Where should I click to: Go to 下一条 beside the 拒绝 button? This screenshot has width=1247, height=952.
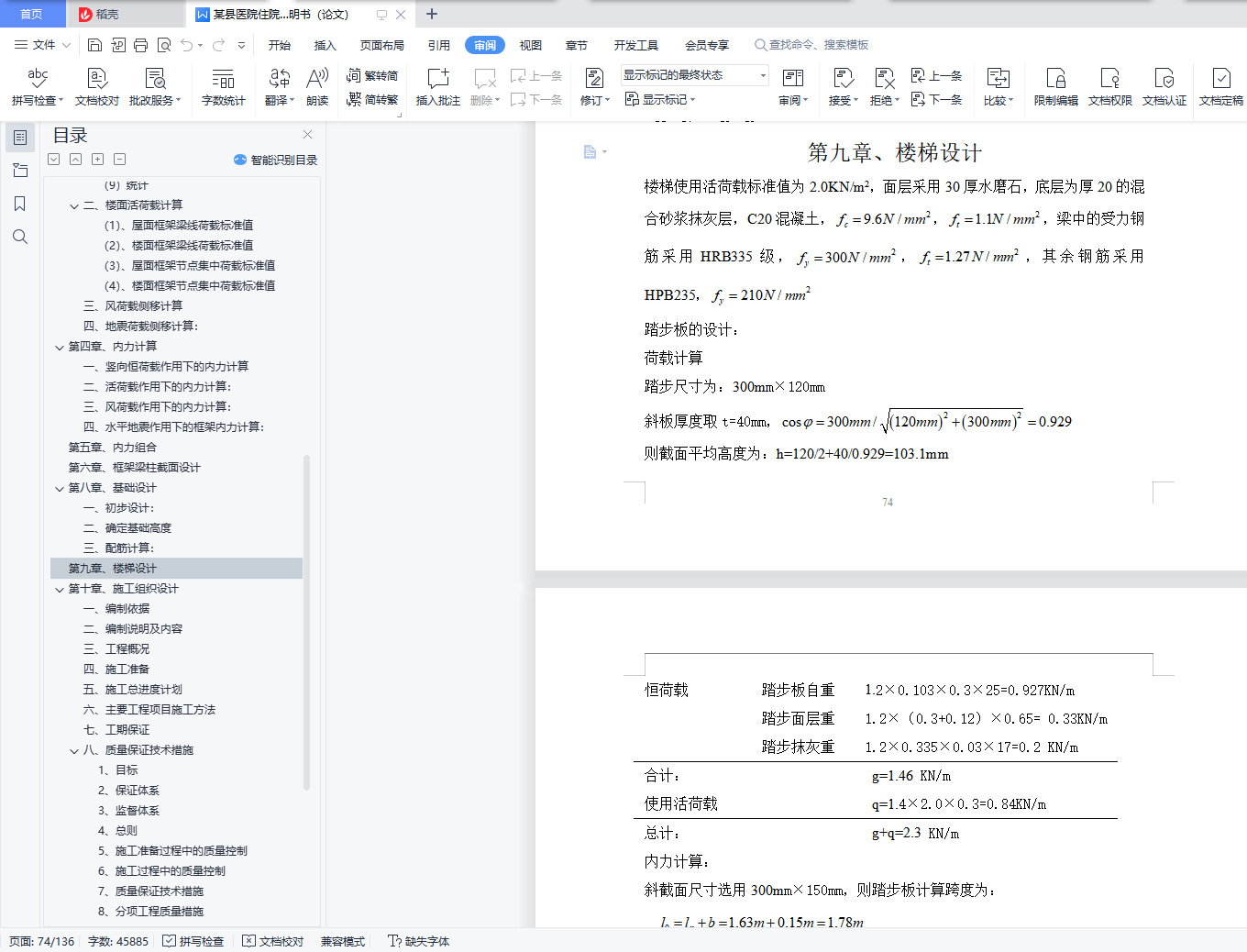tap(936, 99)
